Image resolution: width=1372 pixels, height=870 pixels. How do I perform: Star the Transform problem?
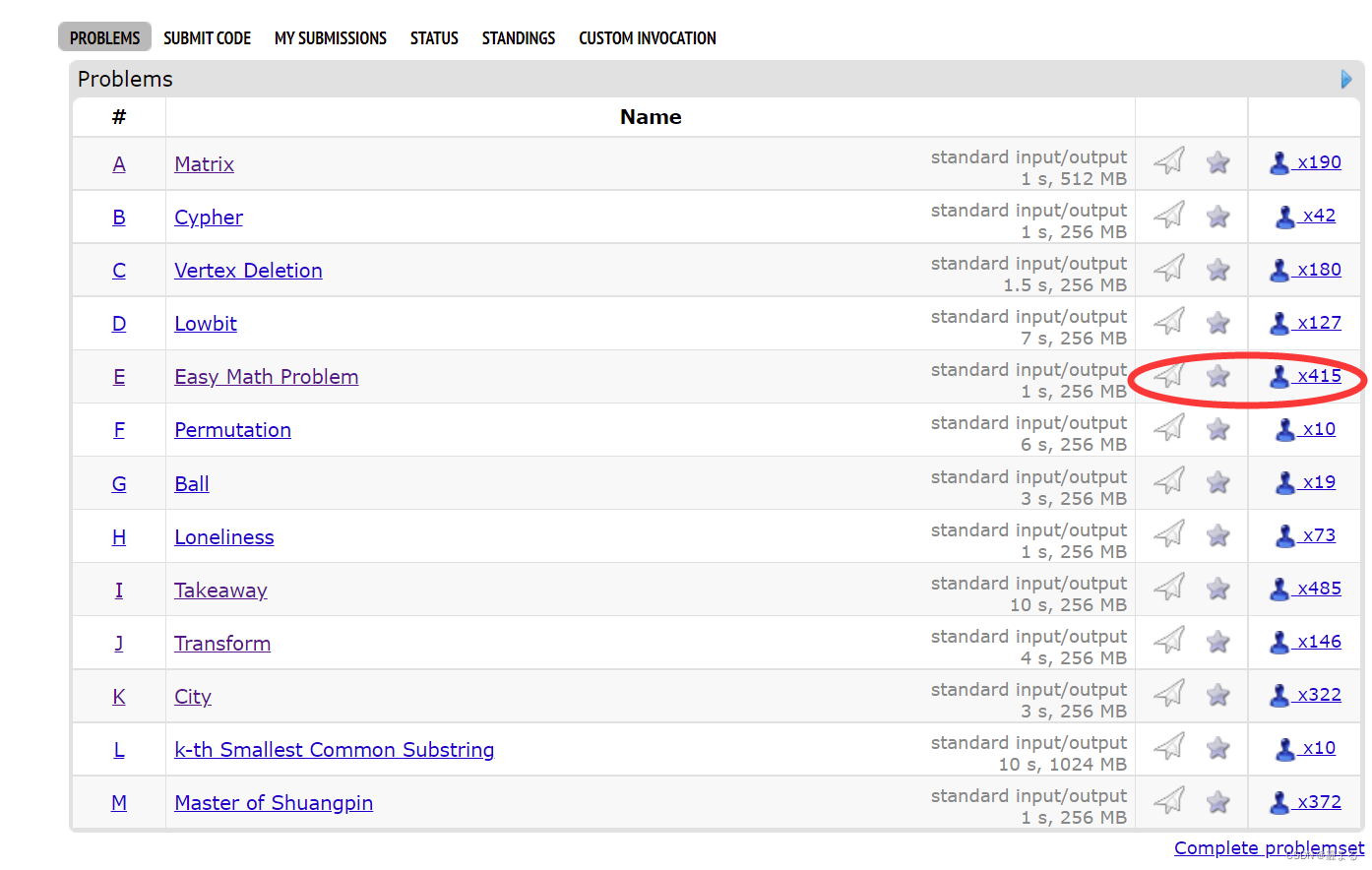click(1218, 641)
